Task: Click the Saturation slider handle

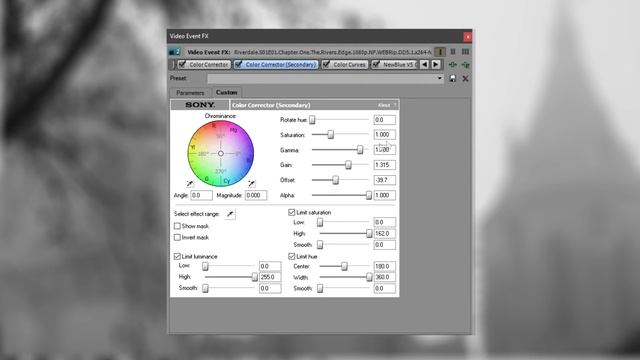Action: [x=331, y=134]
